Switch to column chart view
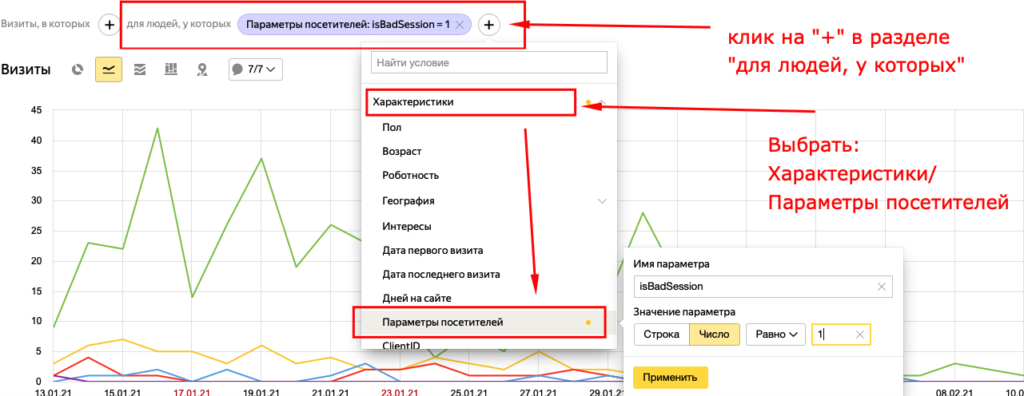This screenshot has width=1024, height=396. coord(170,69)
